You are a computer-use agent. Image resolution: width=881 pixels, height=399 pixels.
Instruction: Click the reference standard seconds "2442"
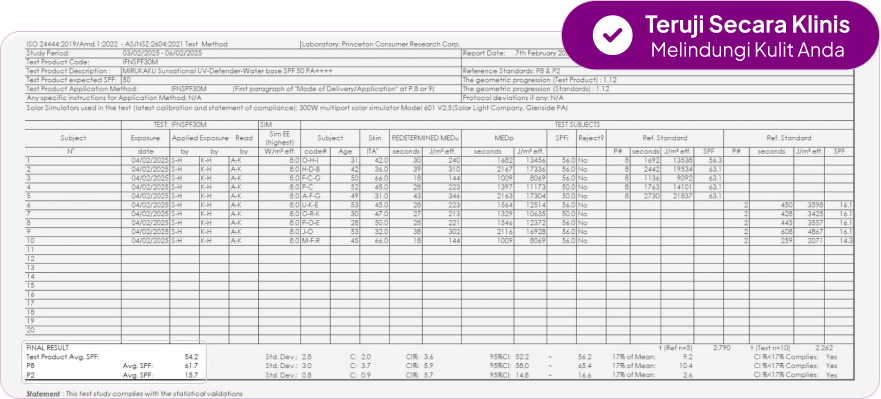(651, 170)
